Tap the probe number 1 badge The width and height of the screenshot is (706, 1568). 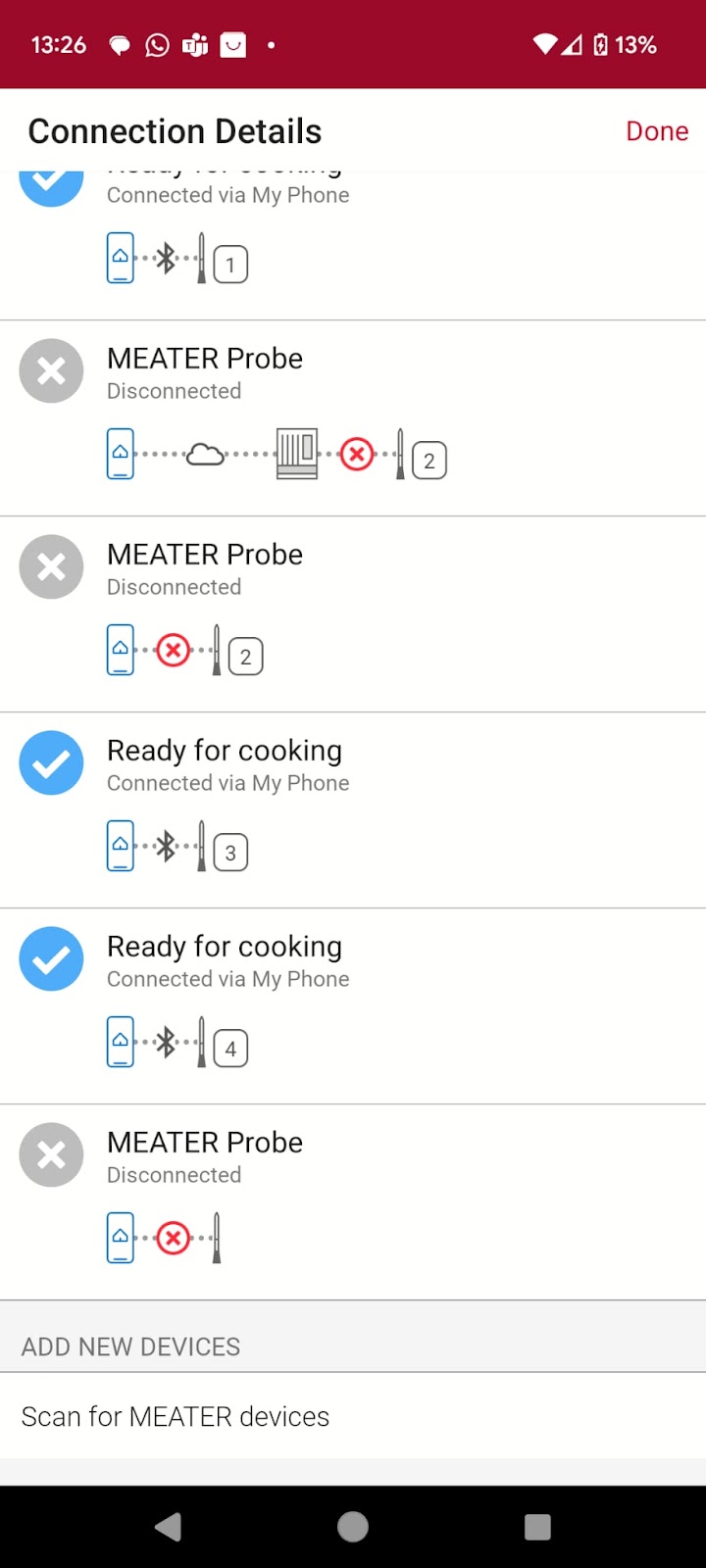tap(230, 264)
